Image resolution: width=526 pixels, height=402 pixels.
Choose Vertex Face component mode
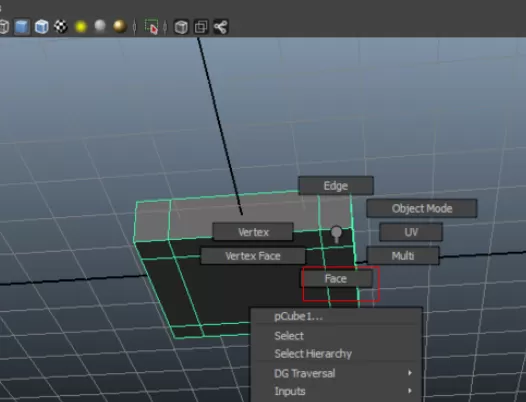[253, 256]
